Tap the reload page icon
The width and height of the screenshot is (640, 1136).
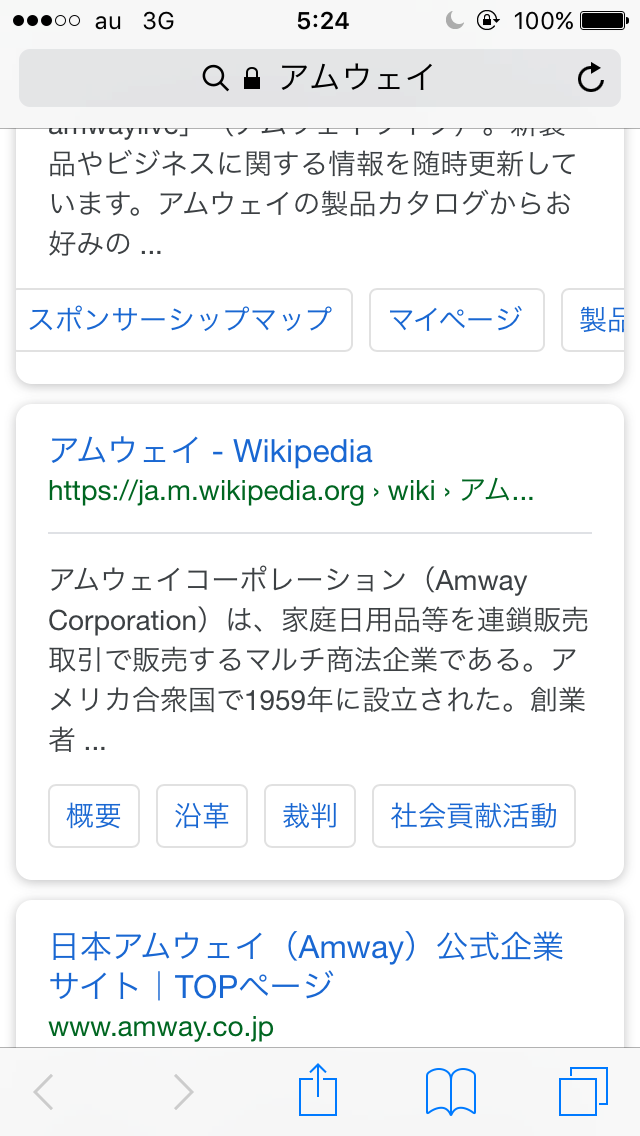pos(591,77)
